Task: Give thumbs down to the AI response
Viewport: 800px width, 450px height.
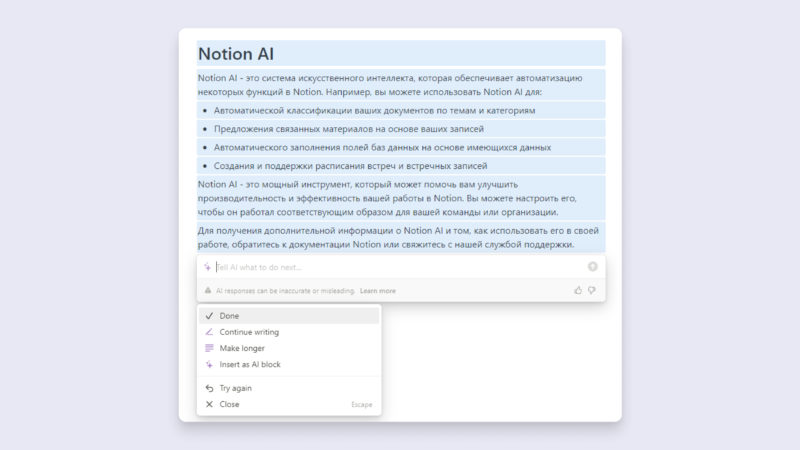Action: [591, 290]
